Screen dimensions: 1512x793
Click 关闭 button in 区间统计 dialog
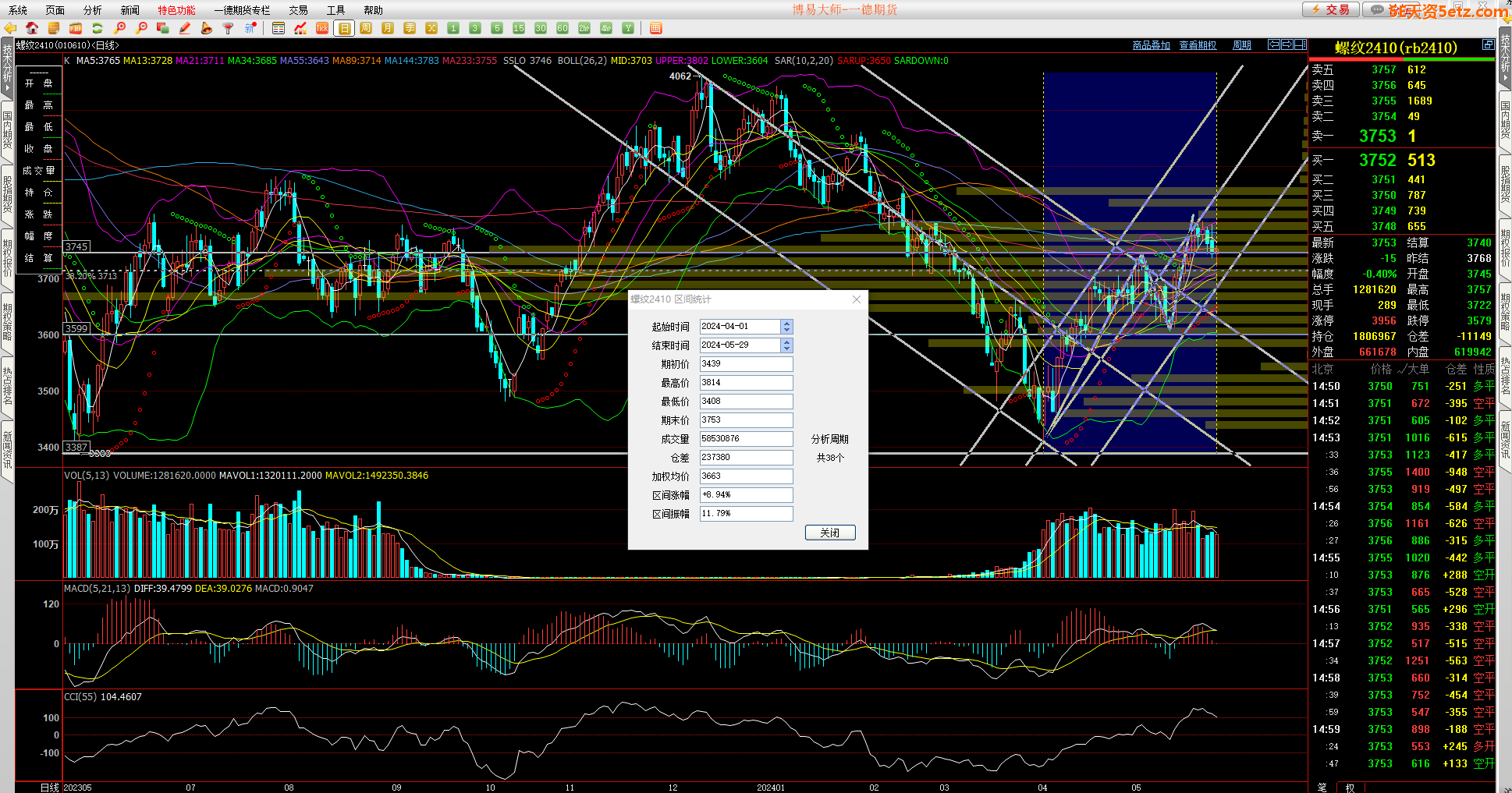(x=830, y=533)
